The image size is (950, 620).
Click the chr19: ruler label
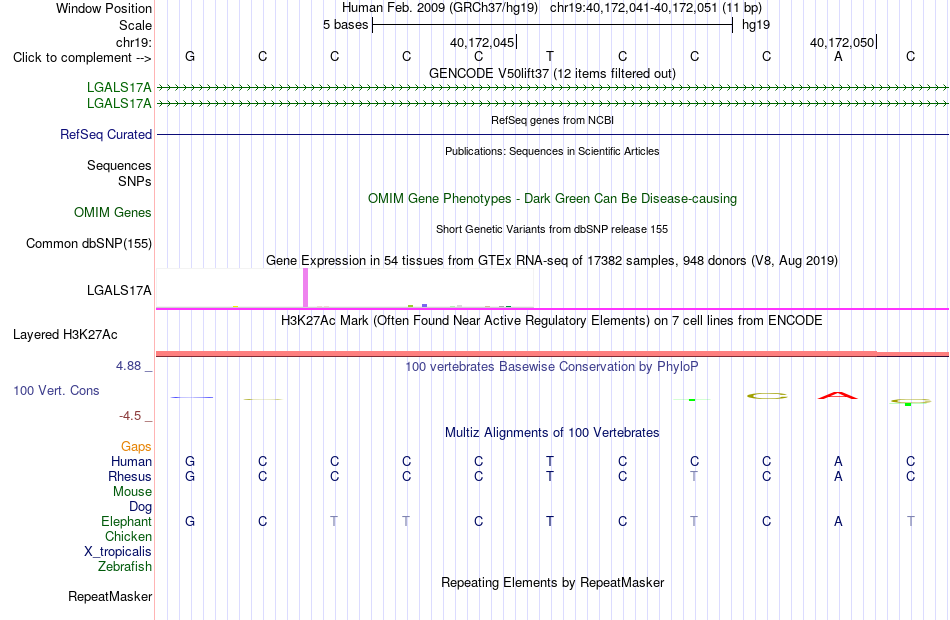[x=133, y=42]
